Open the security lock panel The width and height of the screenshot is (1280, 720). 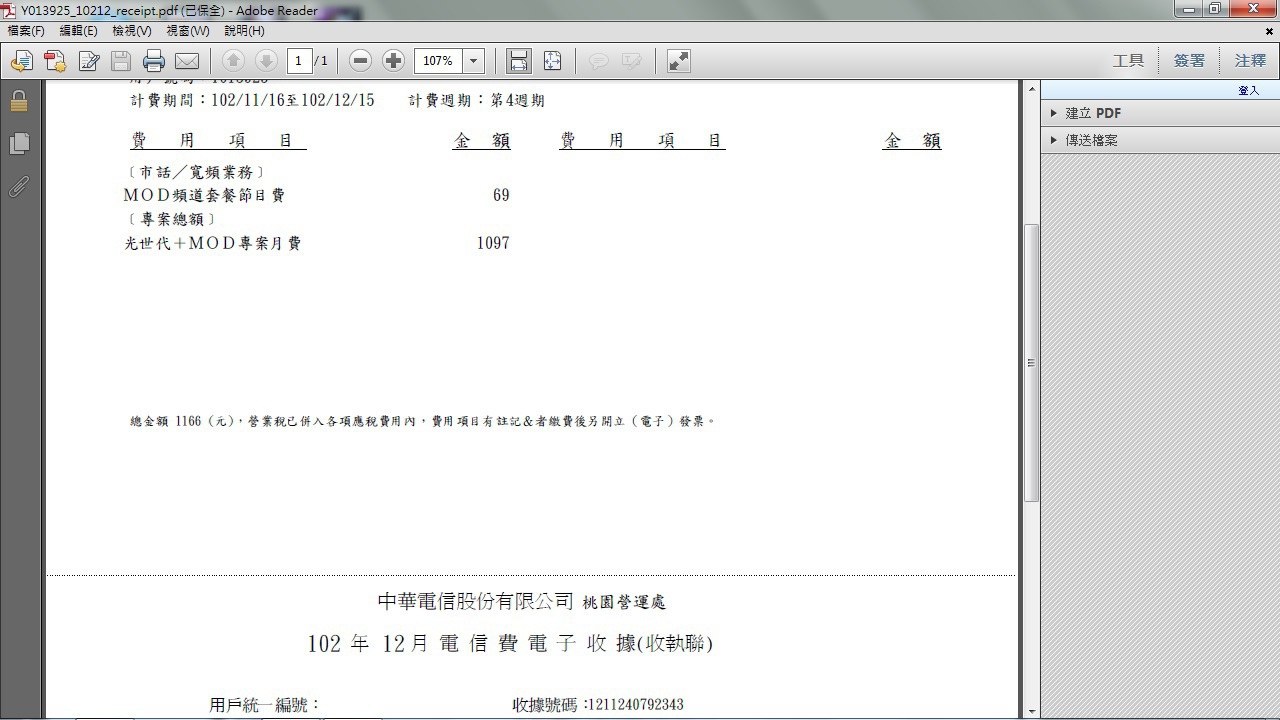[x=19, y=101]
